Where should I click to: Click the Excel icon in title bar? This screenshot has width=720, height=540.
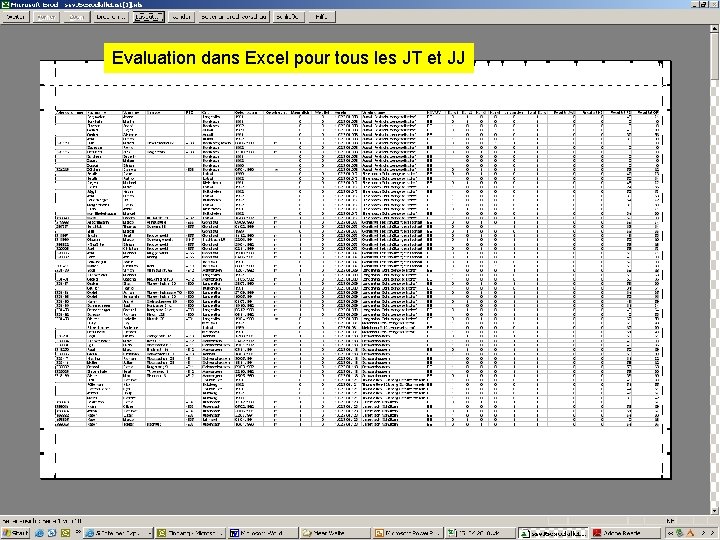4,4
